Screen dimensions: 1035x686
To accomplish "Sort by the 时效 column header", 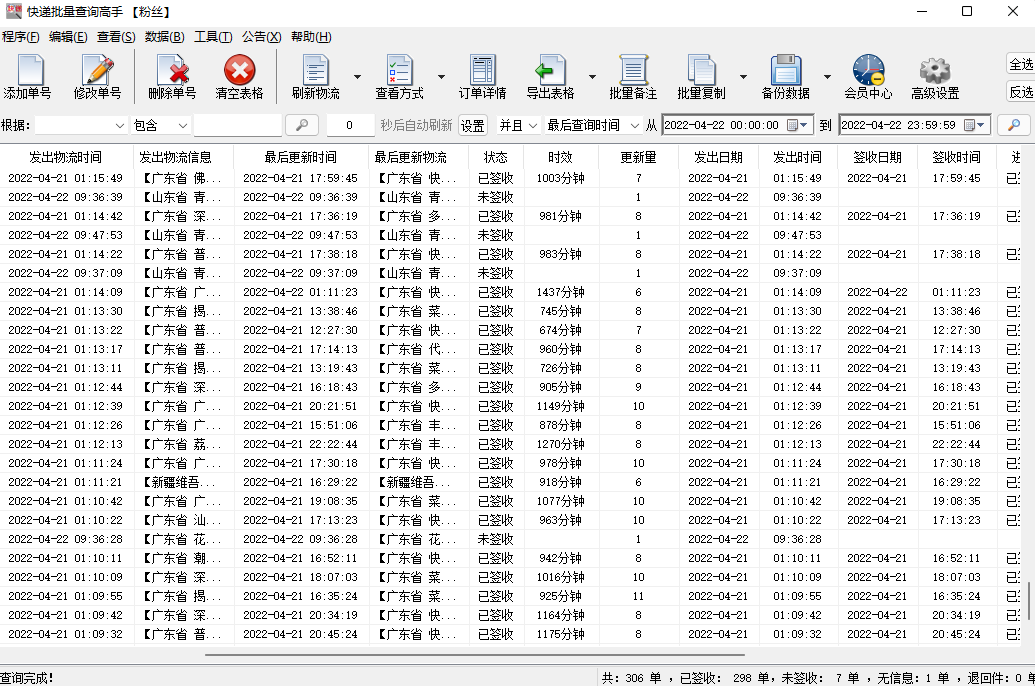I will 560,157.
